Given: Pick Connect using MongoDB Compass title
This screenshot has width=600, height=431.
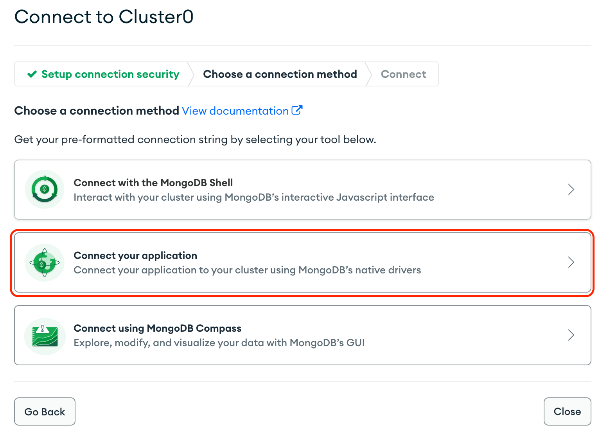Looking at the screenshot, I should click(157, 328).
